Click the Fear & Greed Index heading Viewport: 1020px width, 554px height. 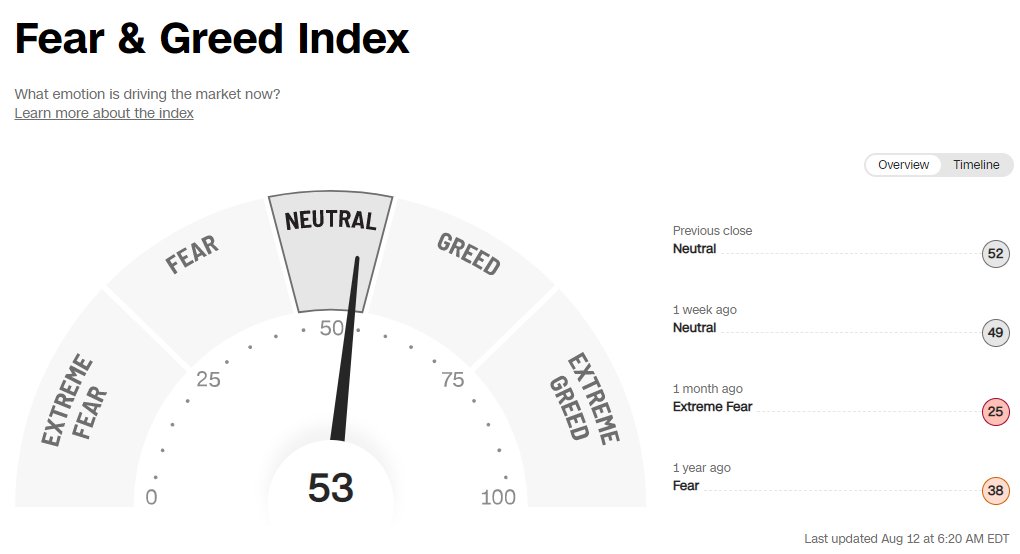(212, 39)
